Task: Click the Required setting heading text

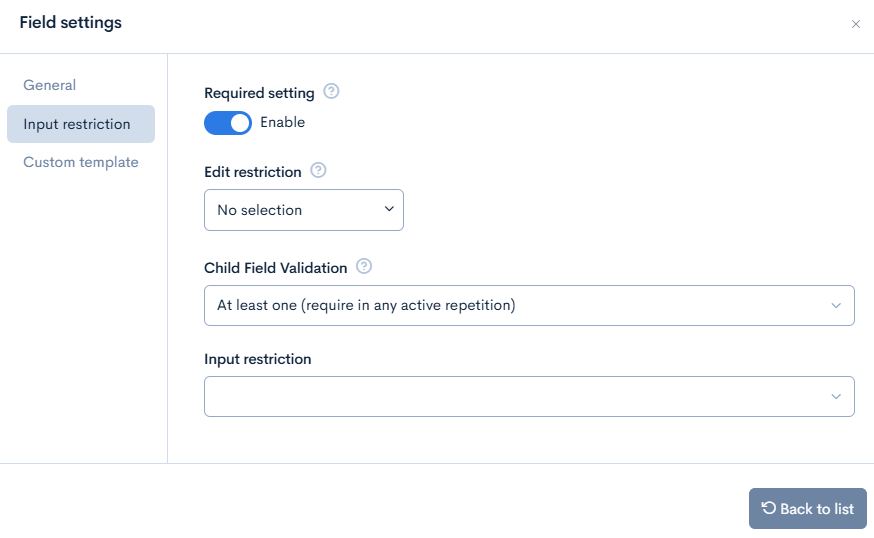Action: point(259,93)
